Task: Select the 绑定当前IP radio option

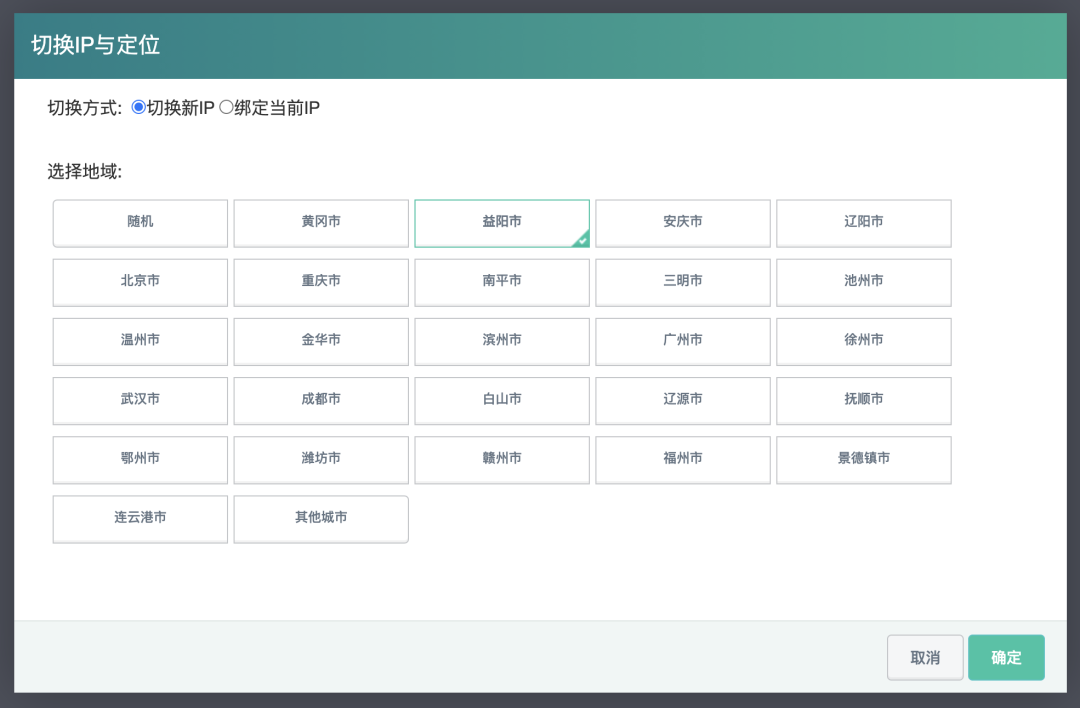Action: [226, 108]
